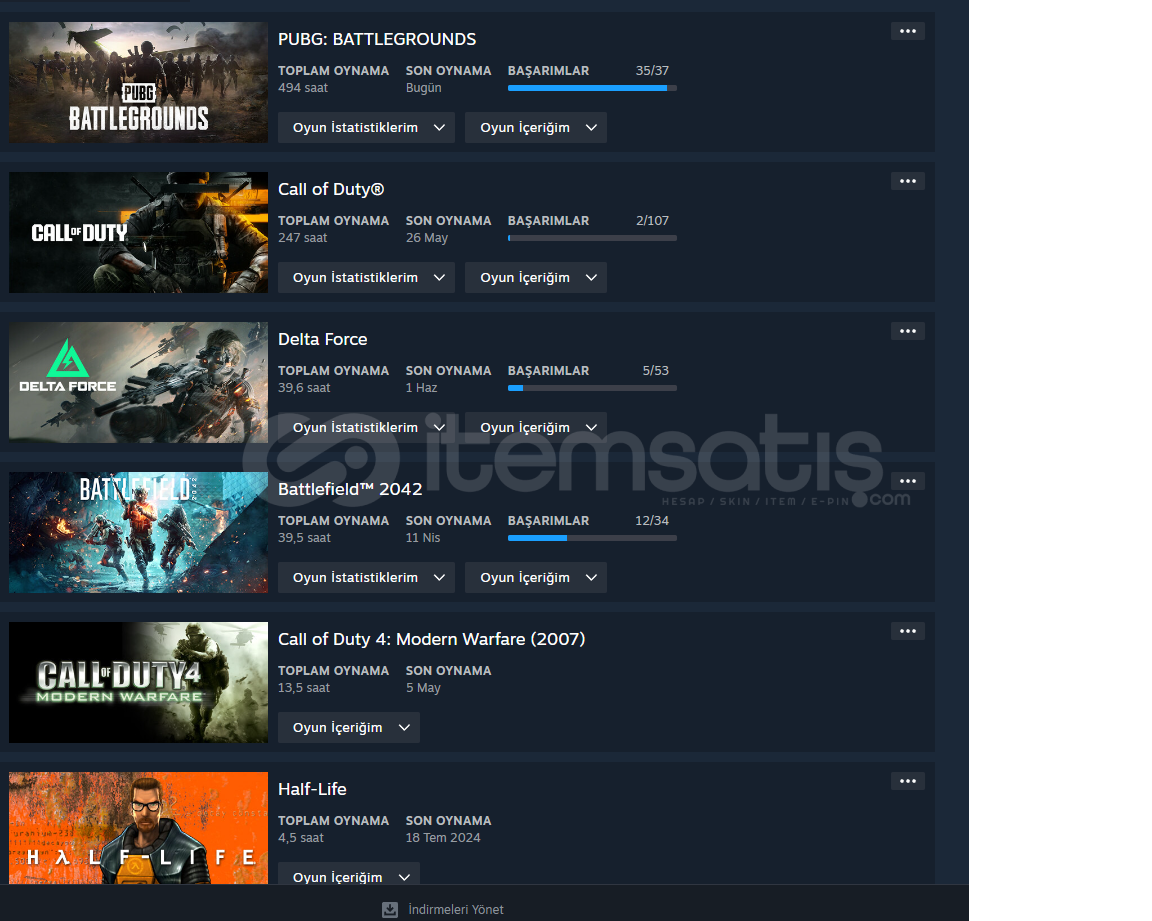The width and height of the screenshot is (1152, 921).
Task: Click BAŞARIMLAR label for Battlefield 2042
Action: pyautogui.click(x=548, y=520)
